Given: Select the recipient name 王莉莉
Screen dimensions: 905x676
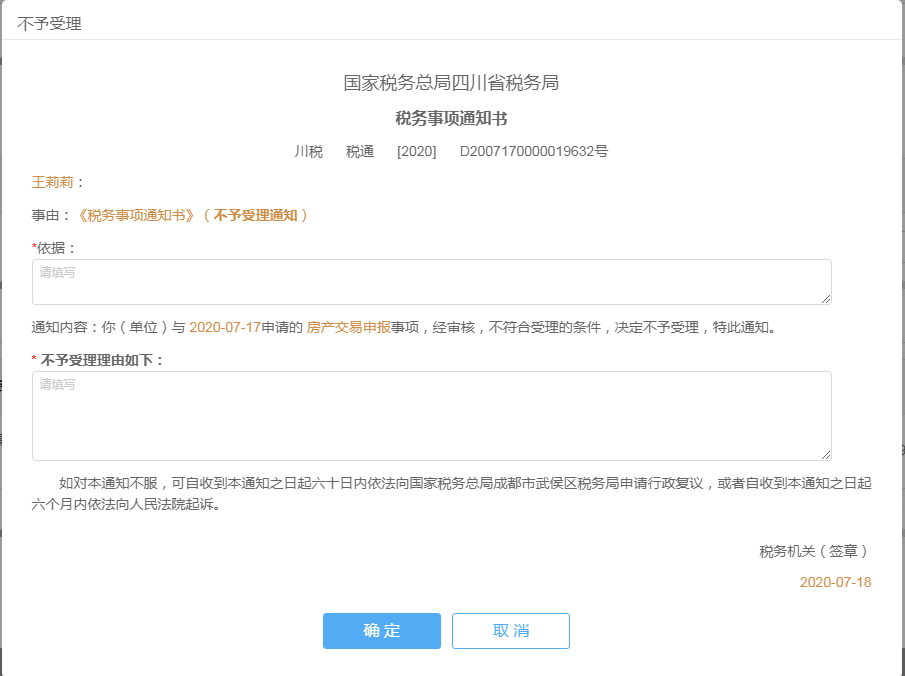Looking at the screenshot, I should click(x=53, y=182).
